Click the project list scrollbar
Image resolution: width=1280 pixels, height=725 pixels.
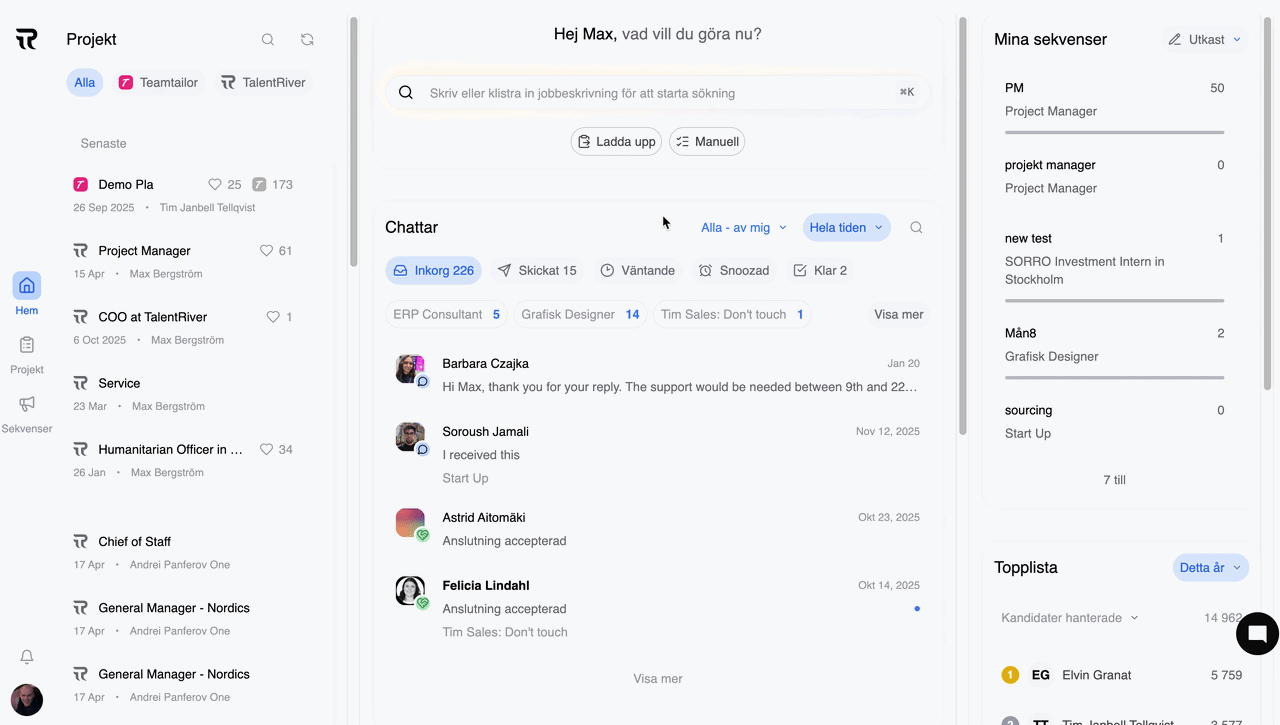(x=354, y=140)
